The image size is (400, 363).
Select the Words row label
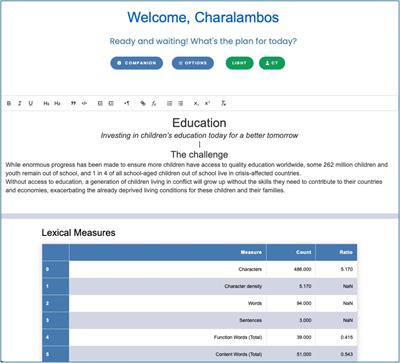(x=255, y=303)
